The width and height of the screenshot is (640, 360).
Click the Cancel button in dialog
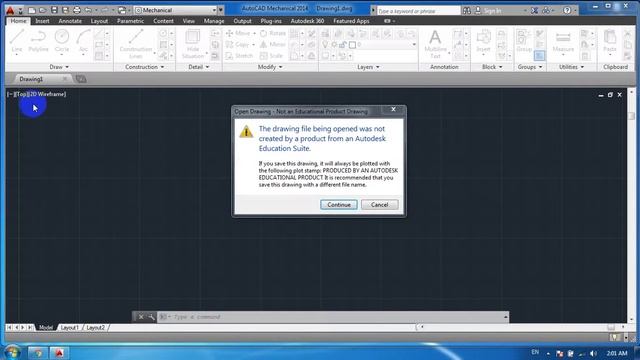click(380, 204)
